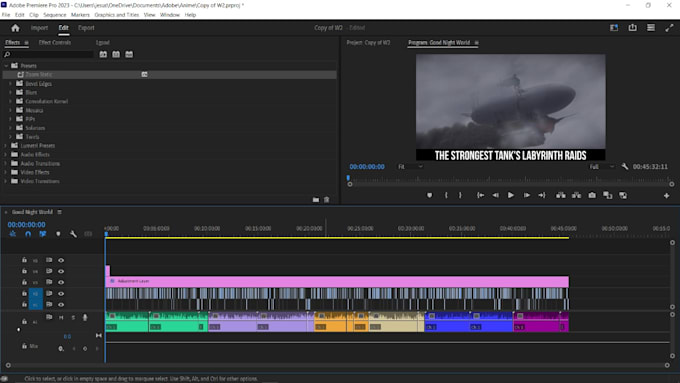The image size is (680, 383).
Task: Open the Sequence menu
Action: pos(55,15)
